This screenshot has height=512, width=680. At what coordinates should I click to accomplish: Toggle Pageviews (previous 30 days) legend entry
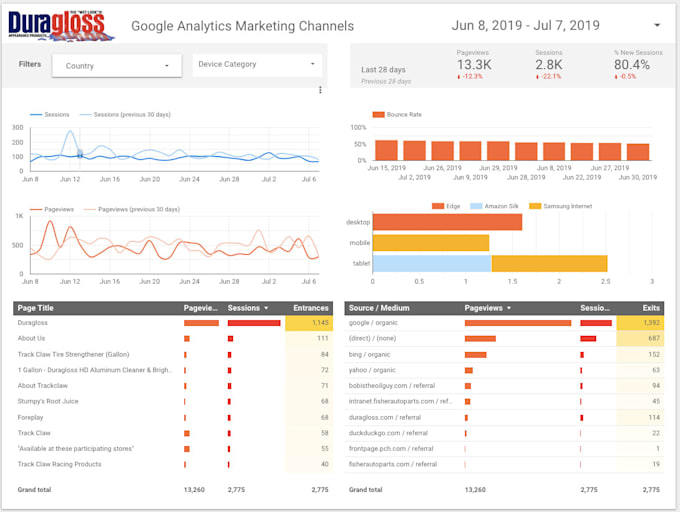coord(132,209)
